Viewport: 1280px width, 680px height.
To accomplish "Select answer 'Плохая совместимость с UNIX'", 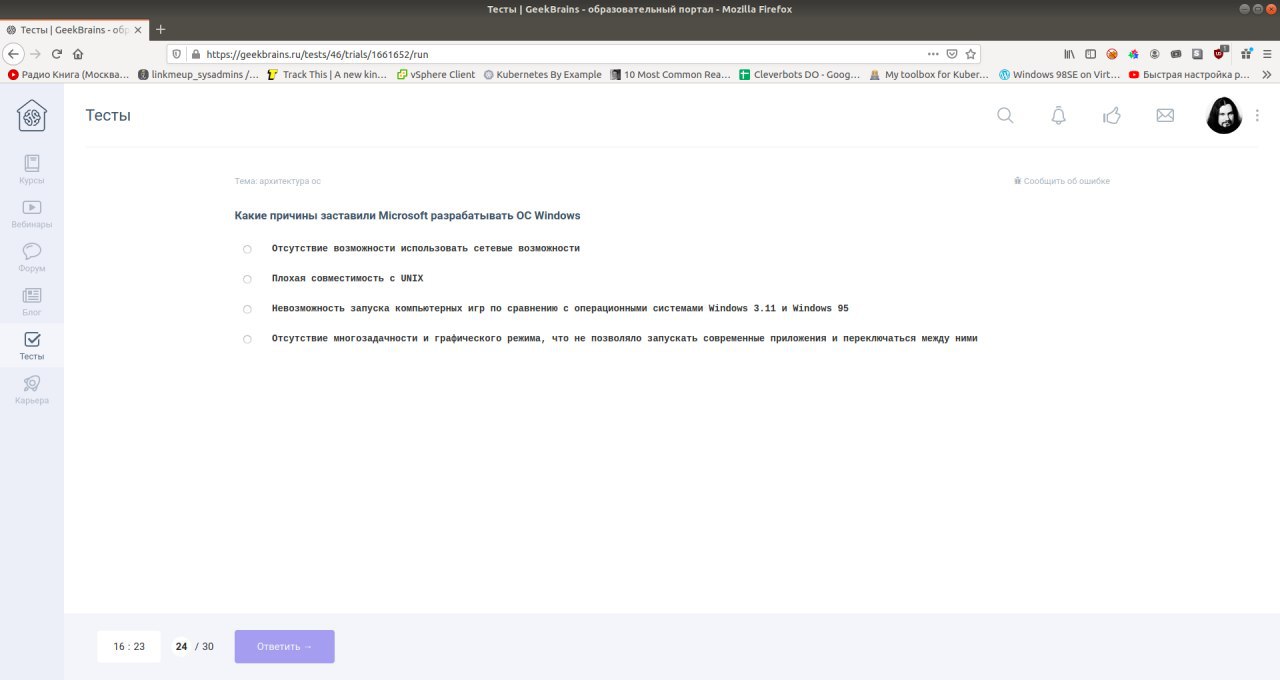I will tap(247, 279).
